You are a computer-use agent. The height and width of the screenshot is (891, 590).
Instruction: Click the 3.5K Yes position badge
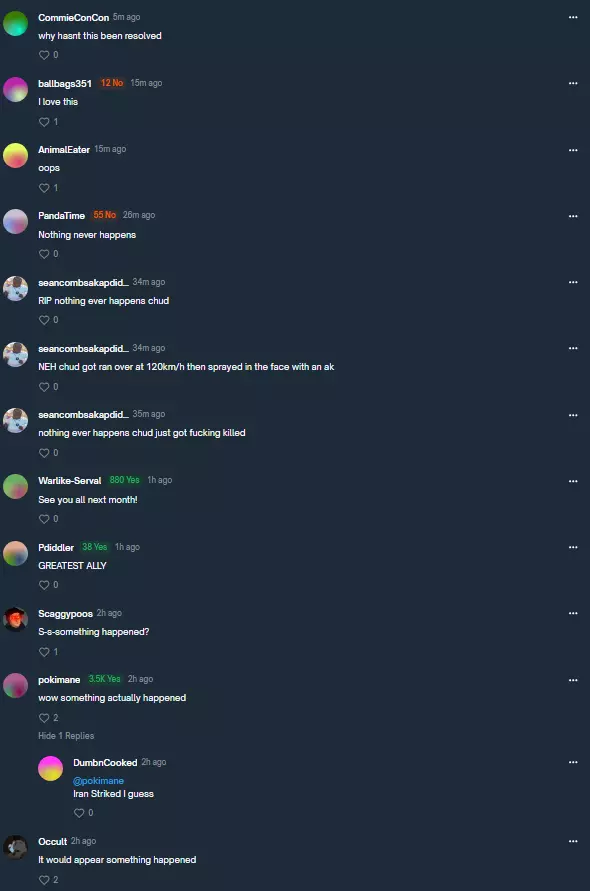click(x=105, y=679)
